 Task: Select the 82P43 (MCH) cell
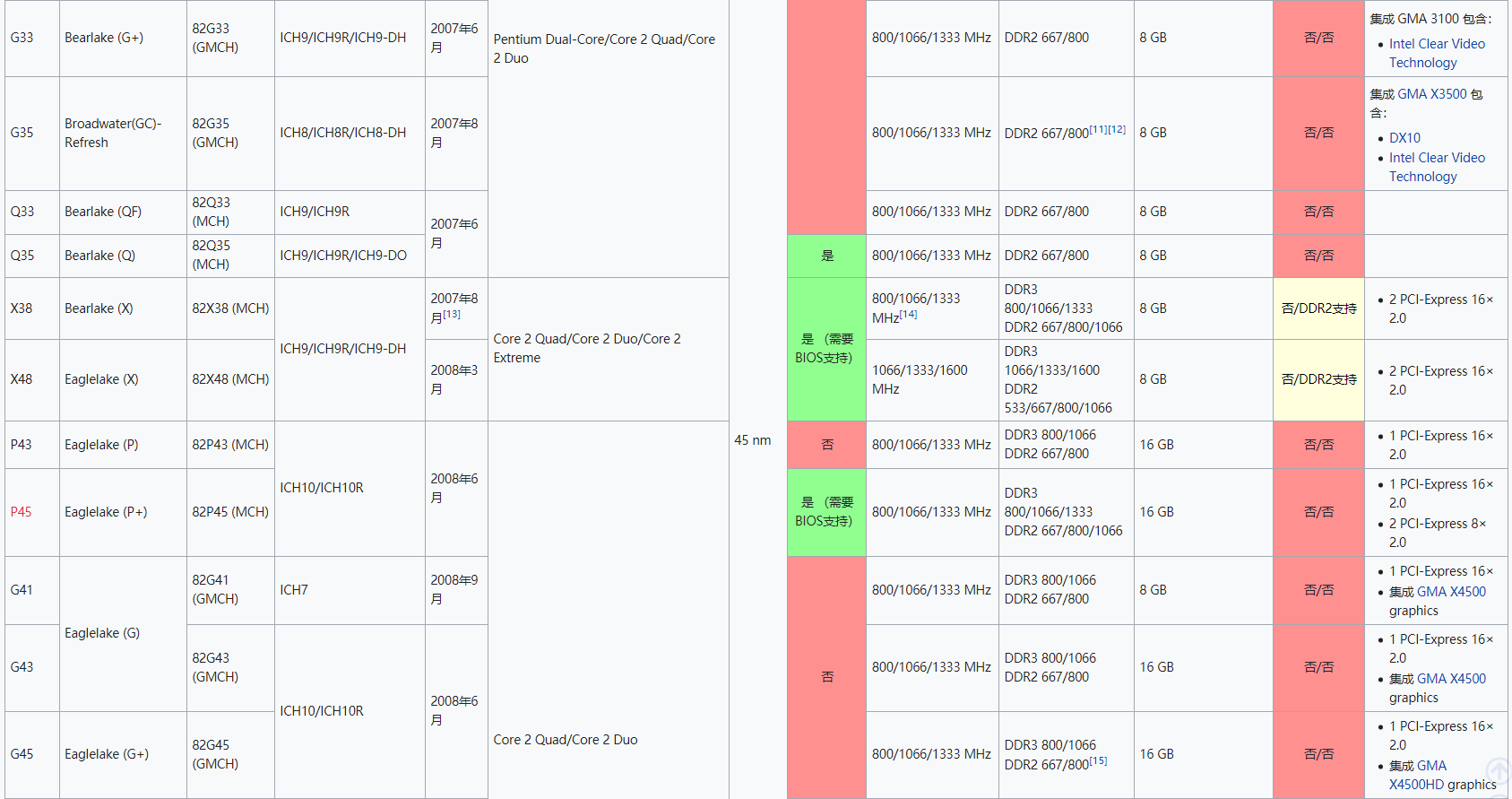(x=230, y=445)
